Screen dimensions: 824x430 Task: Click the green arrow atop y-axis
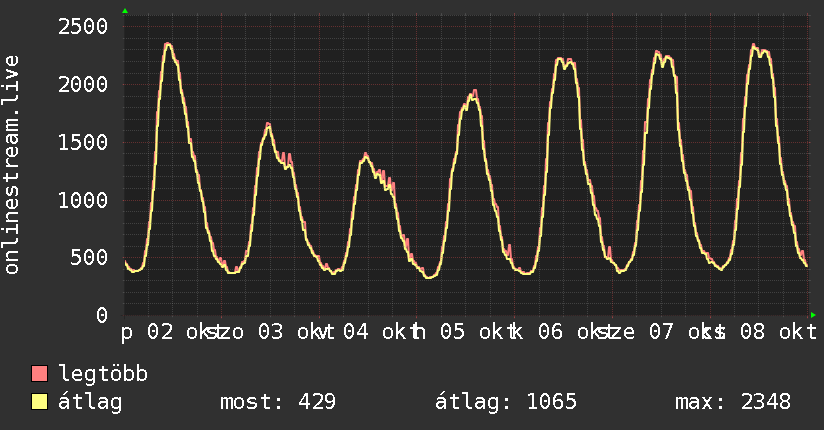pos(125,11)
